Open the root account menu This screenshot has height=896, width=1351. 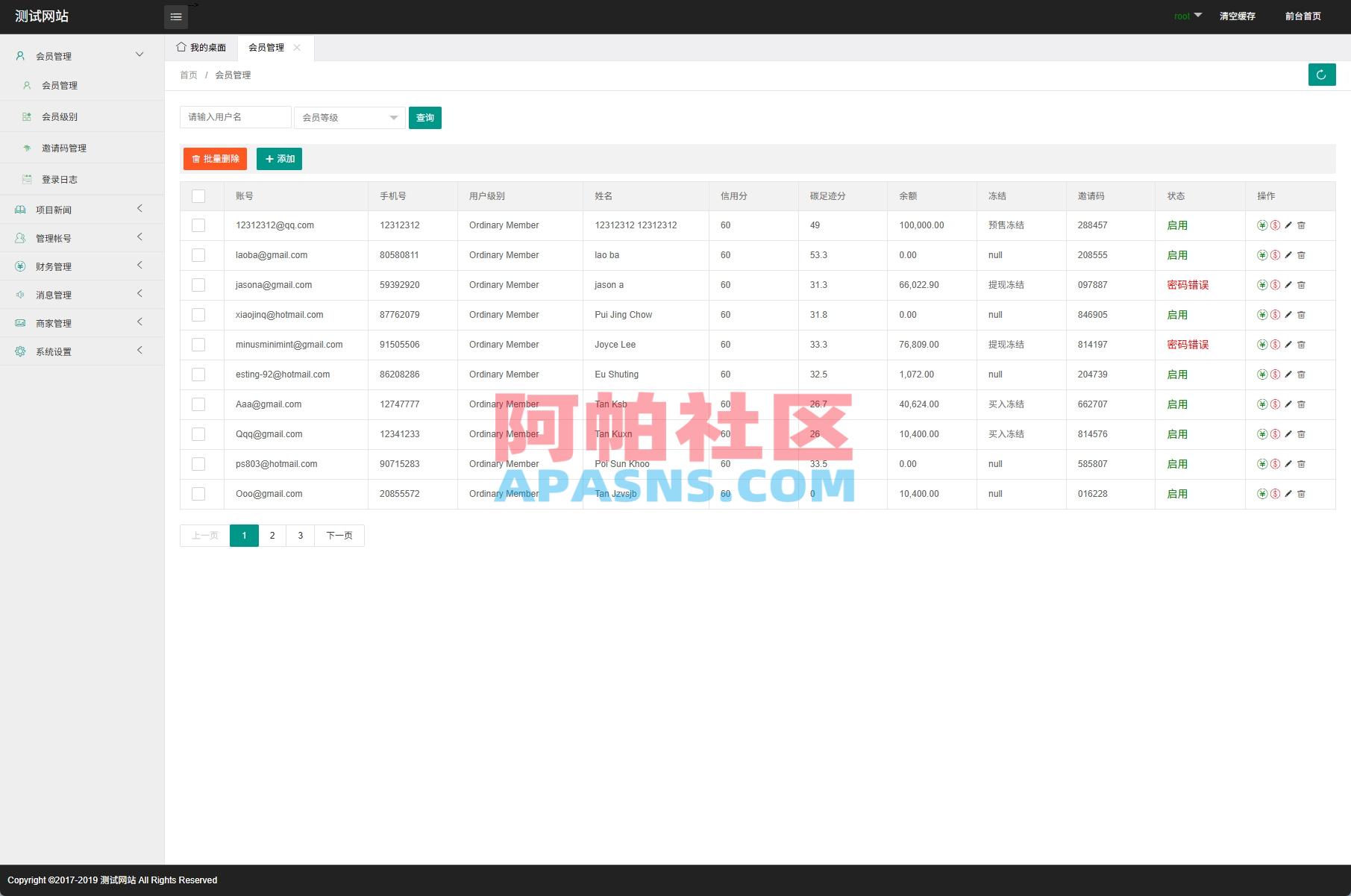pos(1187,16)
